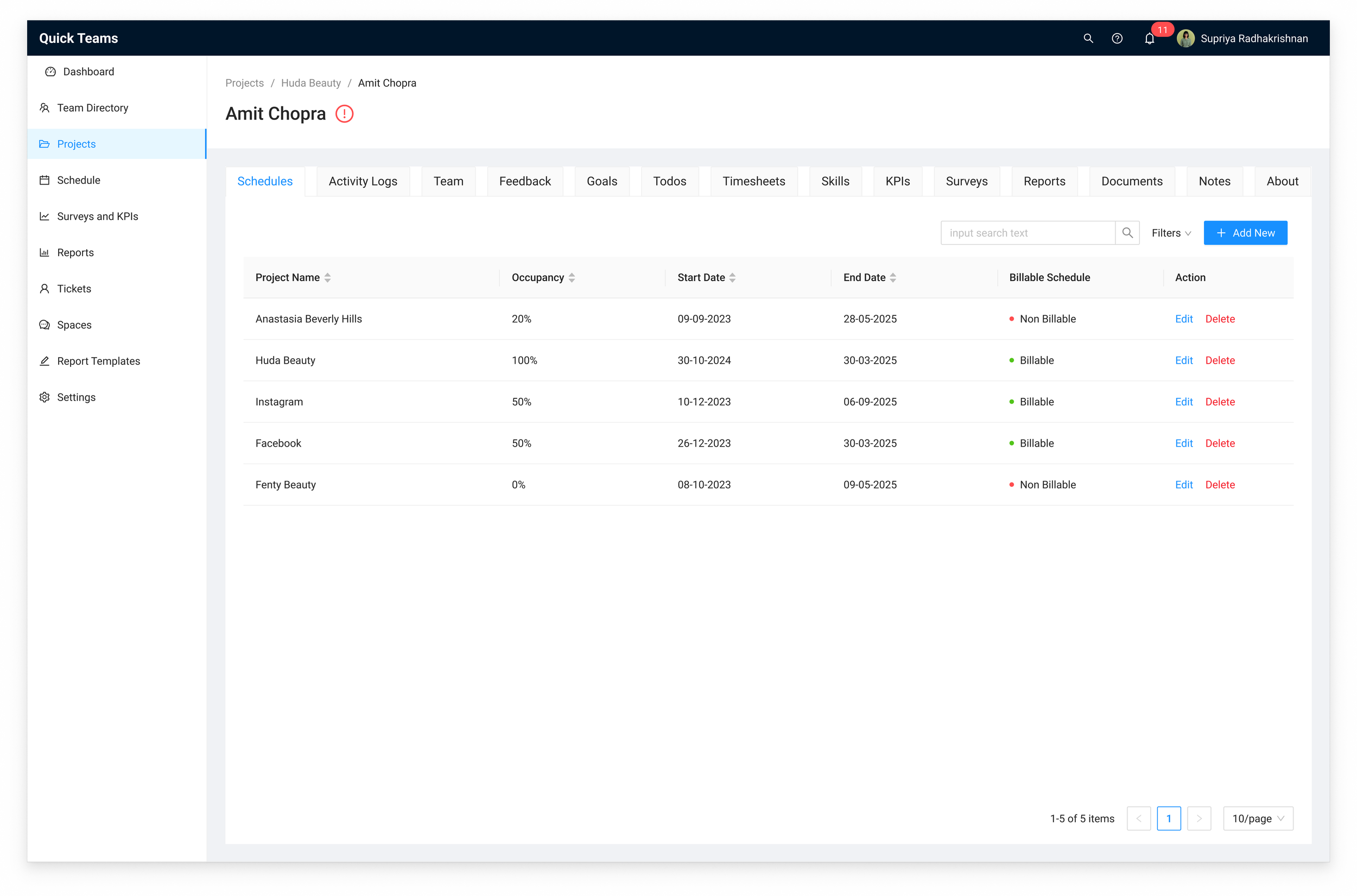Click the Add New button

[x=1245, y=233]
